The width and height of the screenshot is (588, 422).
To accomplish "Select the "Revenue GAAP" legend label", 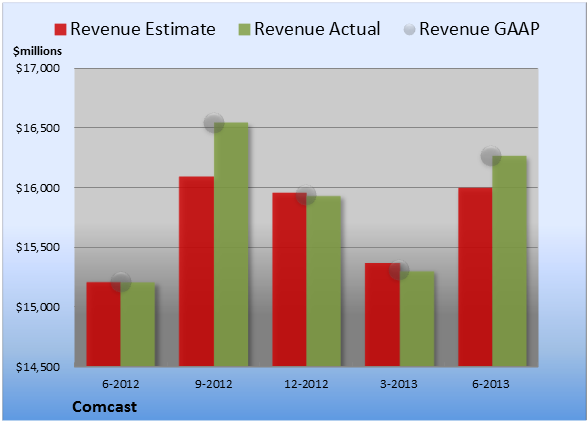I will [x=479, y=29].
